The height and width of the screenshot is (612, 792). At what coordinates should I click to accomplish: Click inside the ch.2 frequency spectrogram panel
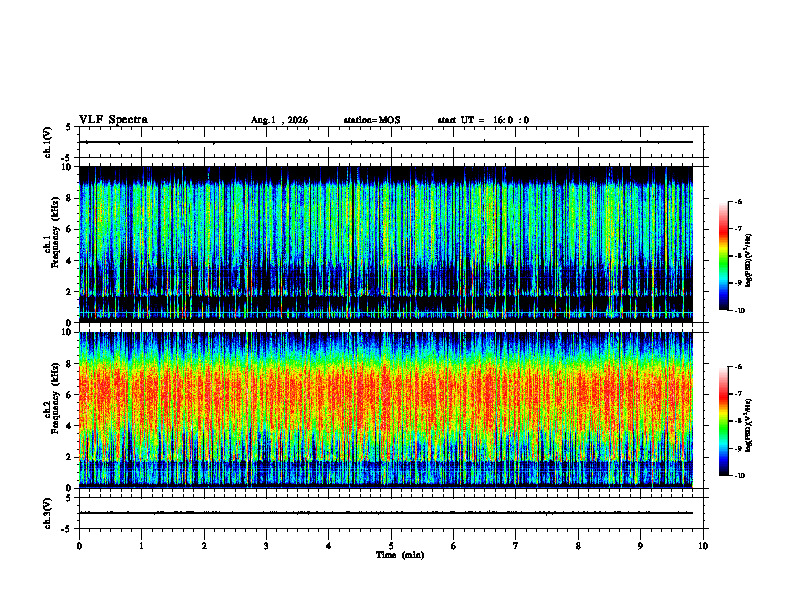[x=386, y=410]
